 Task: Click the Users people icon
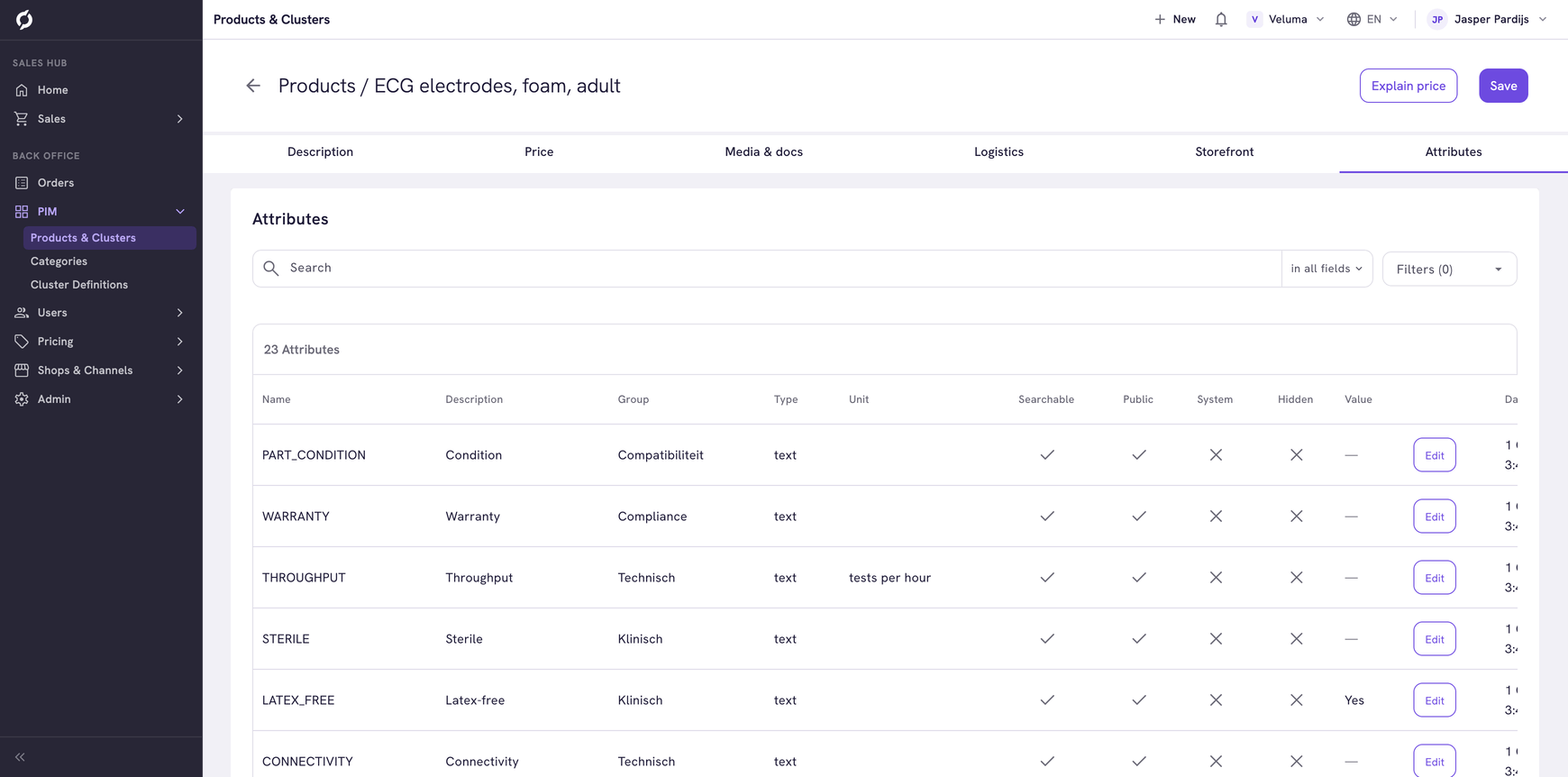pos(22,313)
